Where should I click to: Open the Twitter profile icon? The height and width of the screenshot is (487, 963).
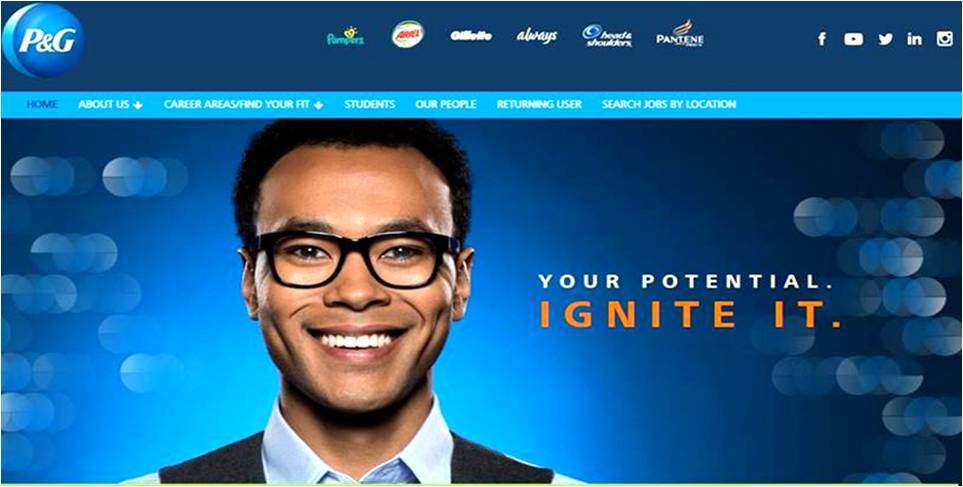885,39
